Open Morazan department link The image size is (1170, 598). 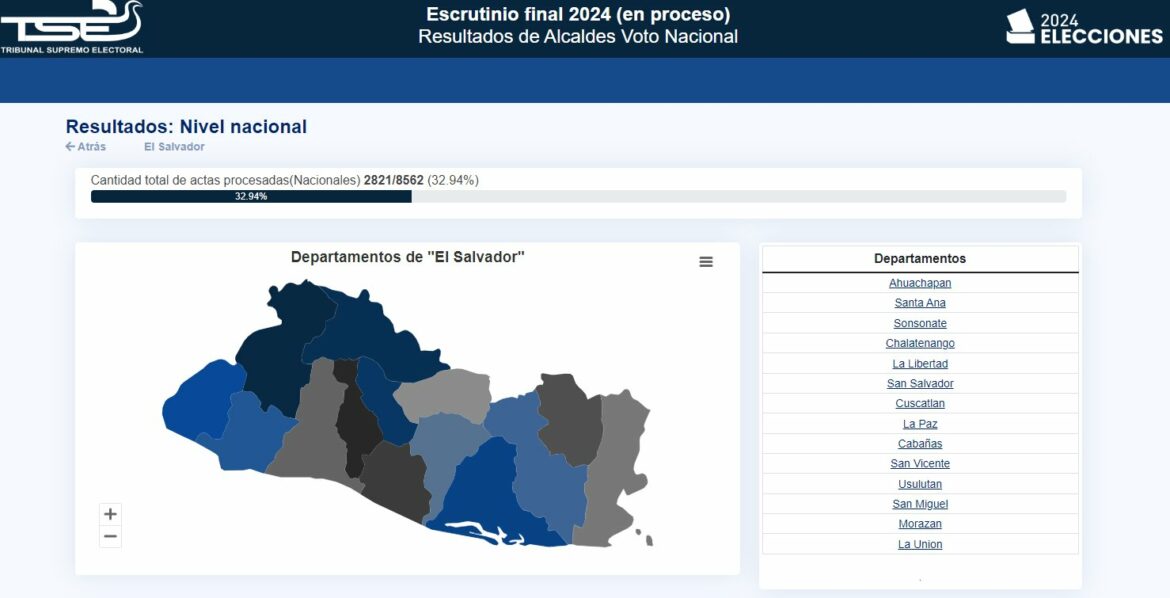(920, 524)
